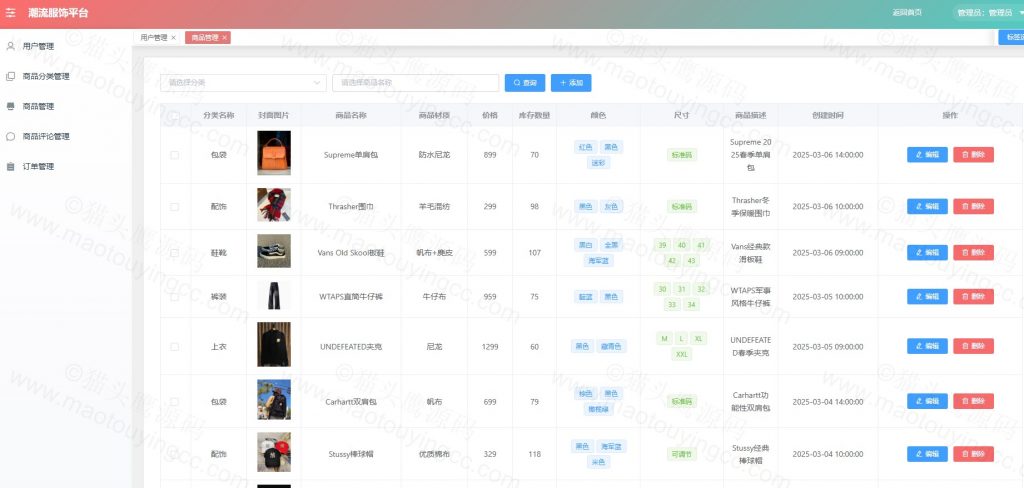Click the 商品评论管理 chat bubble icon
This screenshot has height=488, width=1024.
10,137
